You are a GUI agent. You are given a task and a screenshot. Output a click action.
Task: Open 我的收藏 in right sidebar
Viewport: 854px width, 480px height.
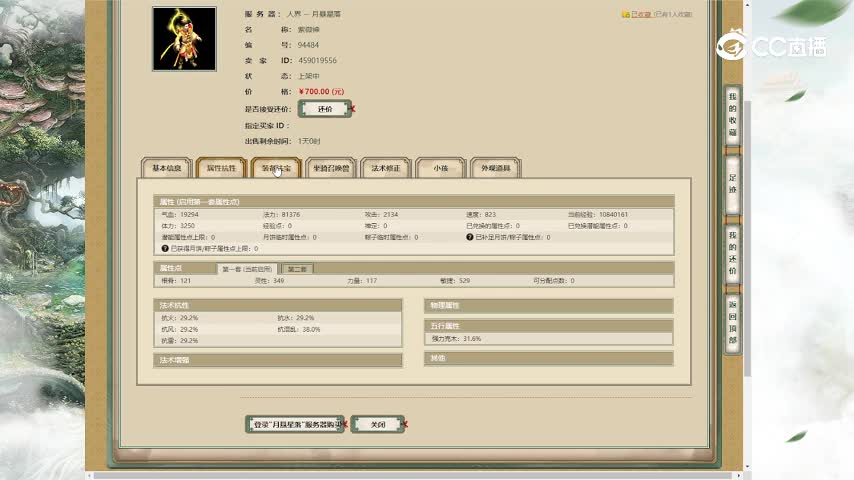[x=732, y=114]
